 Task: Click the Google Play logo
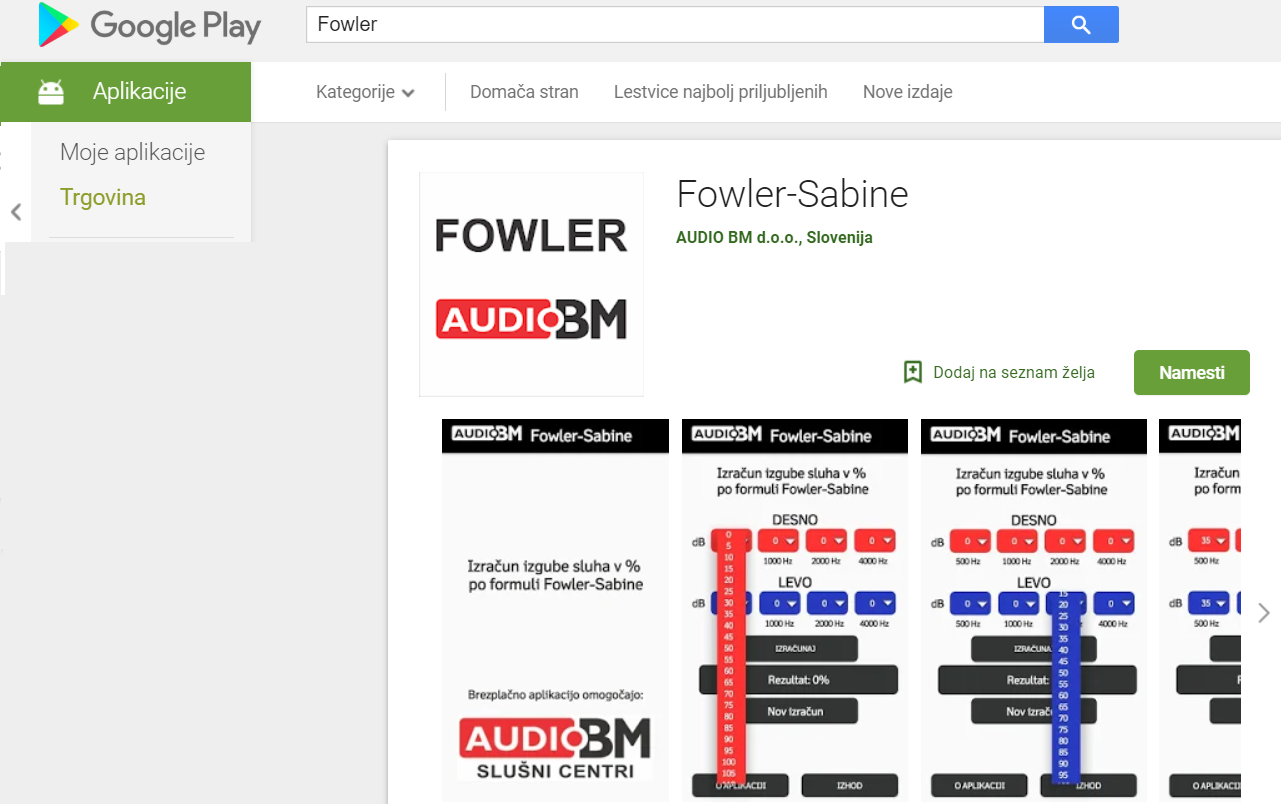coord(149,25)
